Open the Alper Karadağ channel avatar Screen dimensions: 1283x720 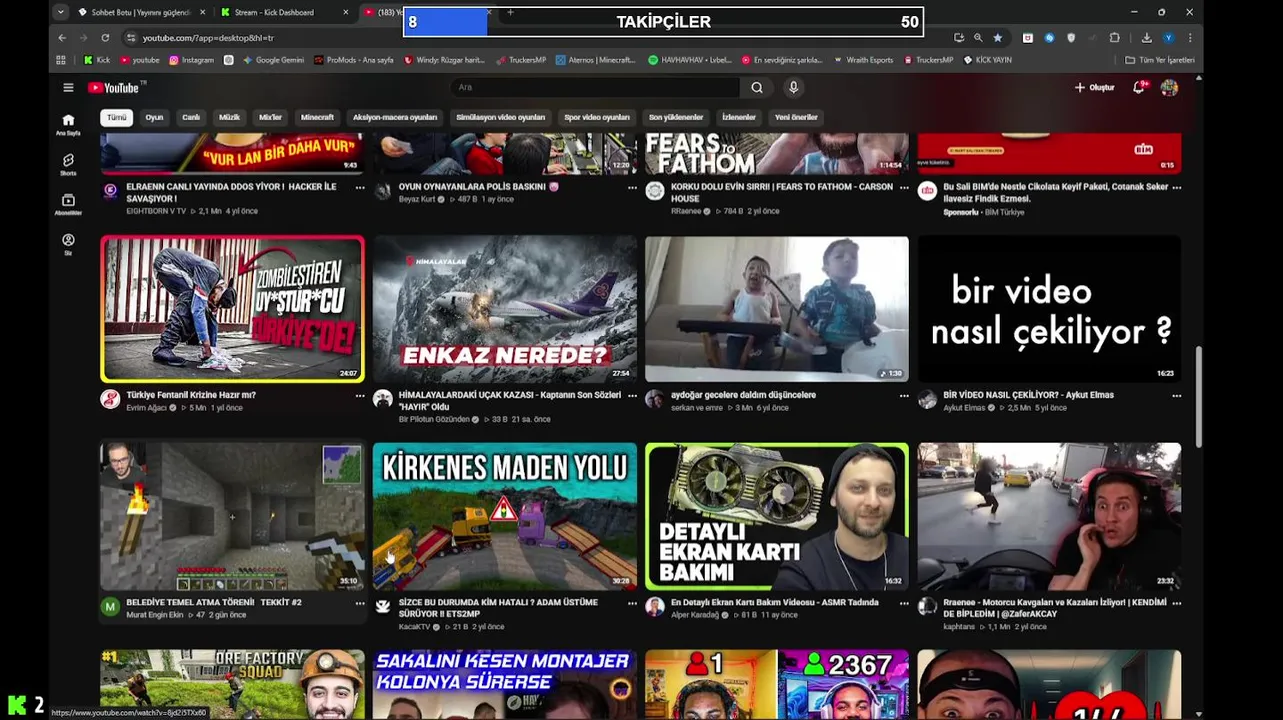pyautogui.click(x=655, y=607)
